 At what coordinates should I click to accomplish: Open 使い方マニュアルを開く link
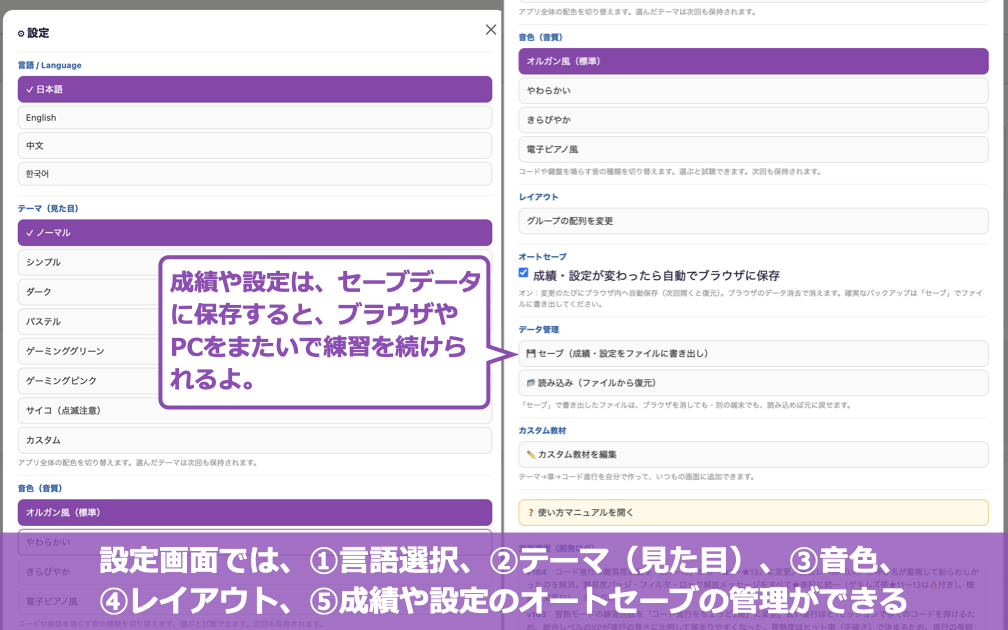(753, 513)
